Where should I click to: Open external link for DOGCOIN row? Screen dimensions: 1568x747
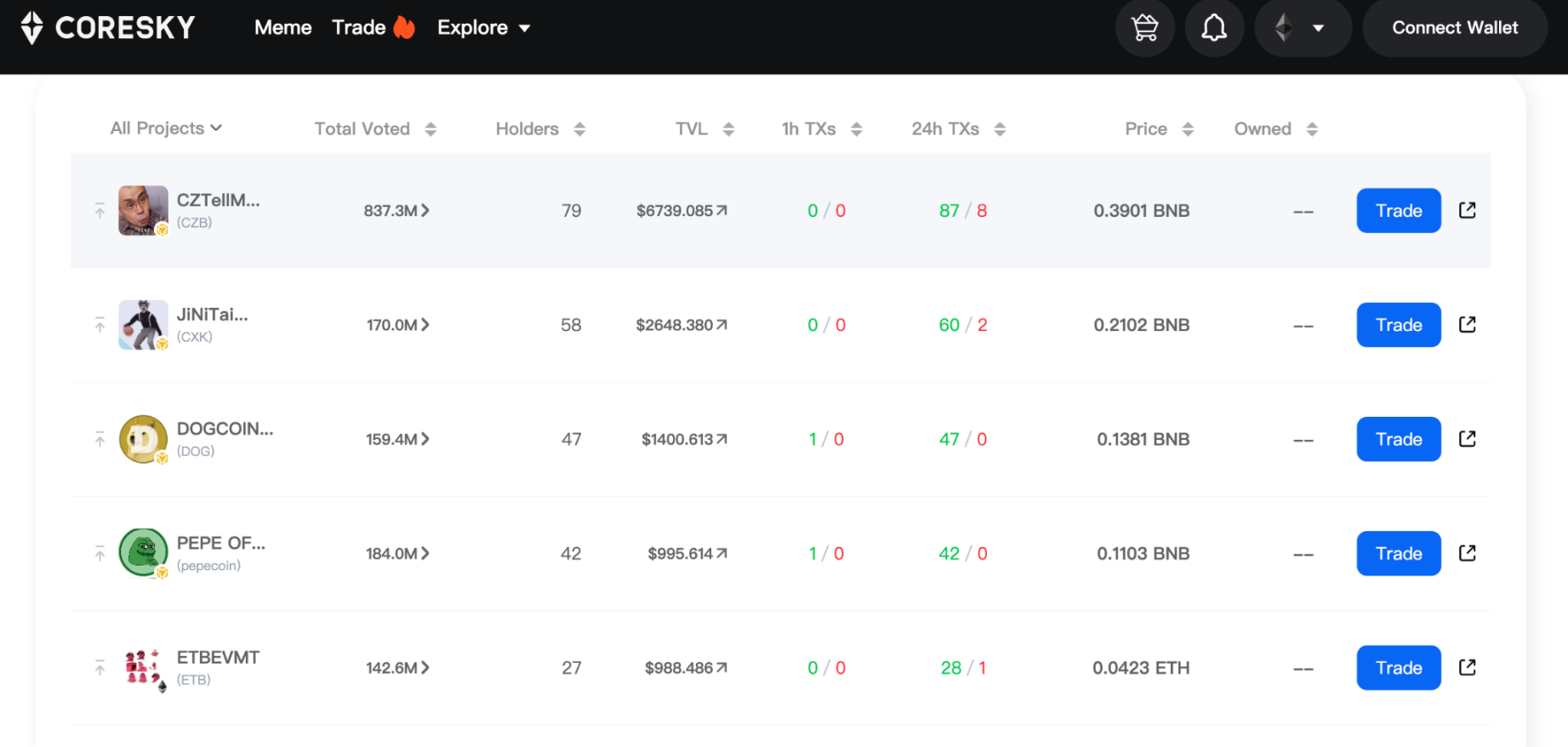click(1467, 439)
